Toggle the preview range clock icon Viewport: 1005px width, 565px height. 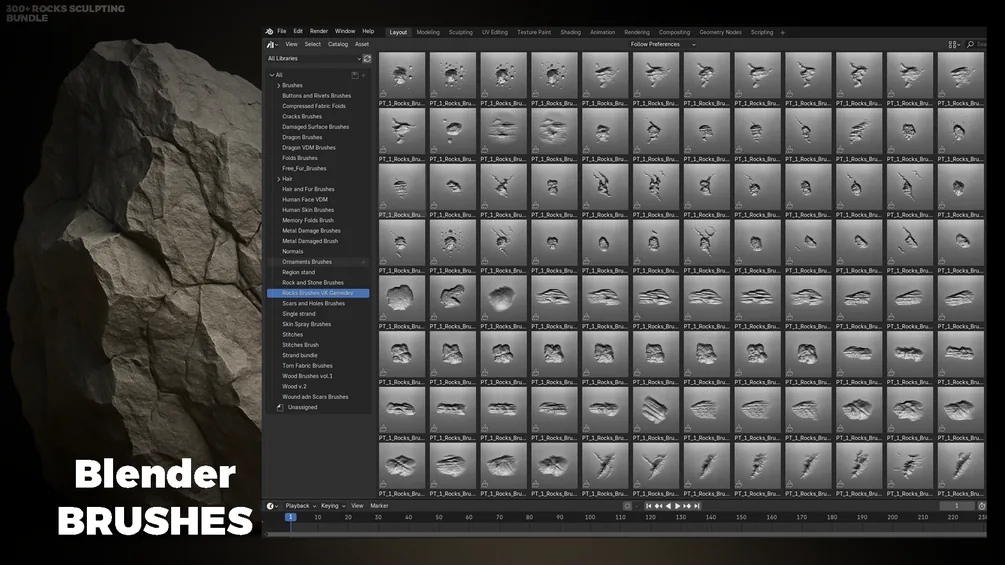click(981, 506)
